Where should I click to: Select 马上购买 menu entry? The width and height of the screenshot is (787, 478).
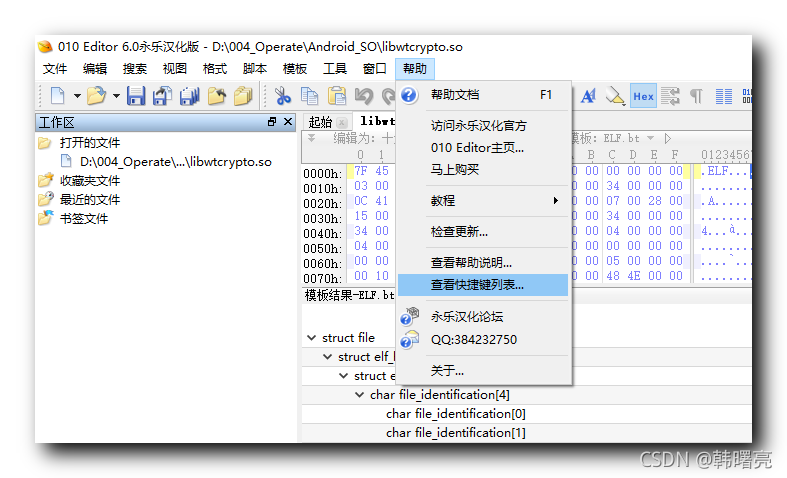point(483,170)
